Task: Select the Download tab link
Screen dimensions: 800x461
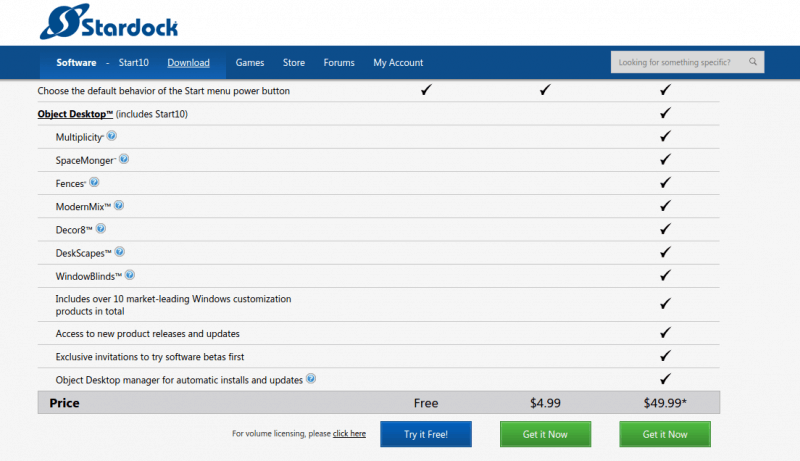Action: pyautogui.click(x=188, y=63)
